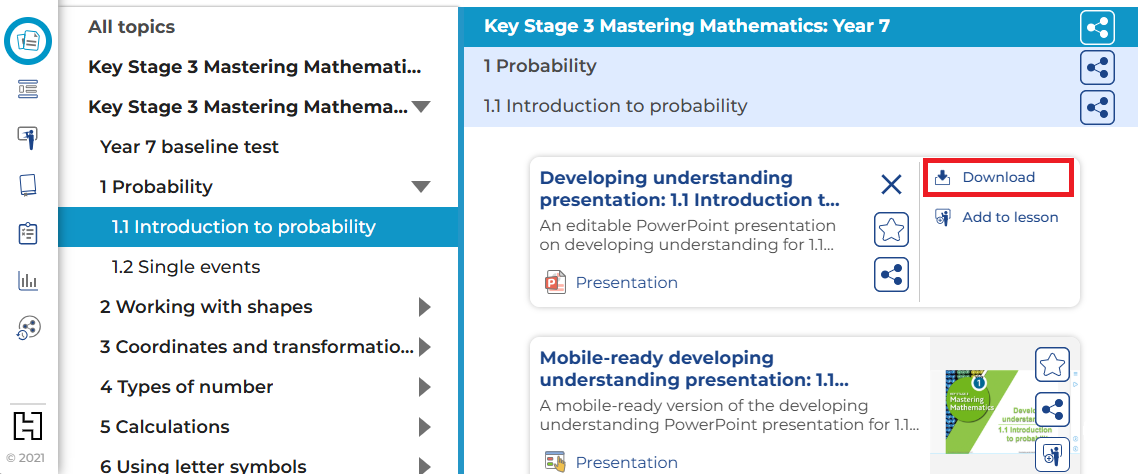1138x474 pixels.
Task: Close the Developing understanding presentation card menu
Action: click(x=891, y=184)
